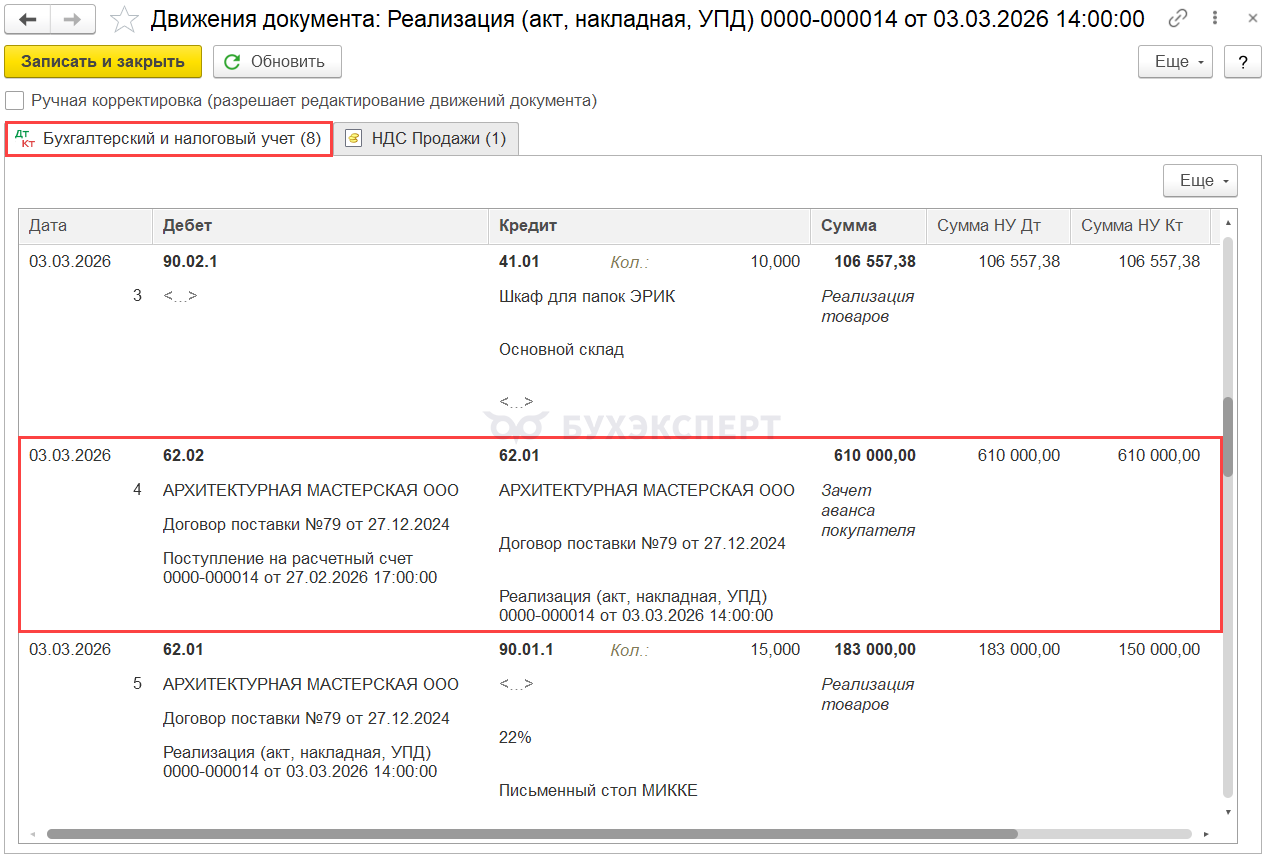This screenshot has height=856, width=1264.
Task: Go forward with the right arrow button
Action: (x=73, y=19)
